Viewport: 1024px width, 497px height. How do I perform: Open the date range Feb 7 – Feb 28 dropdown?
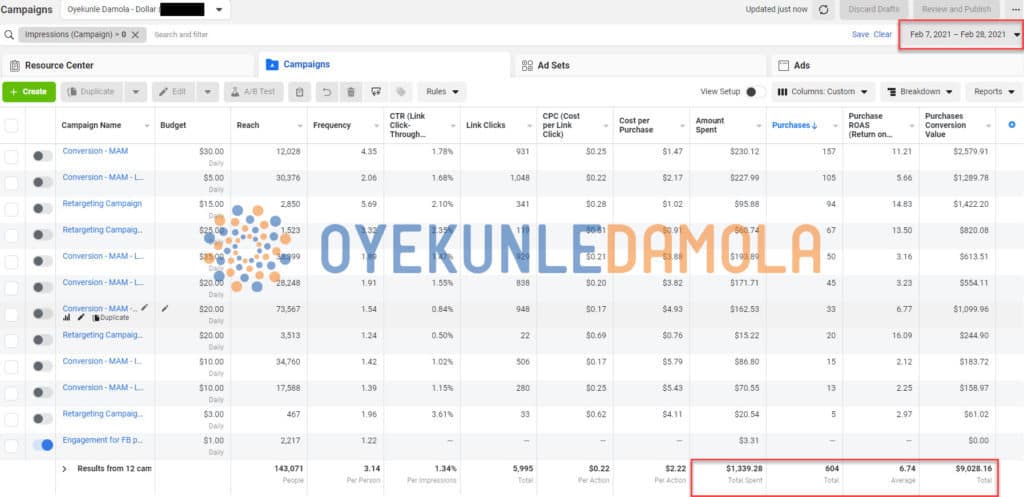pyautogui.click(x=961, y=35)
